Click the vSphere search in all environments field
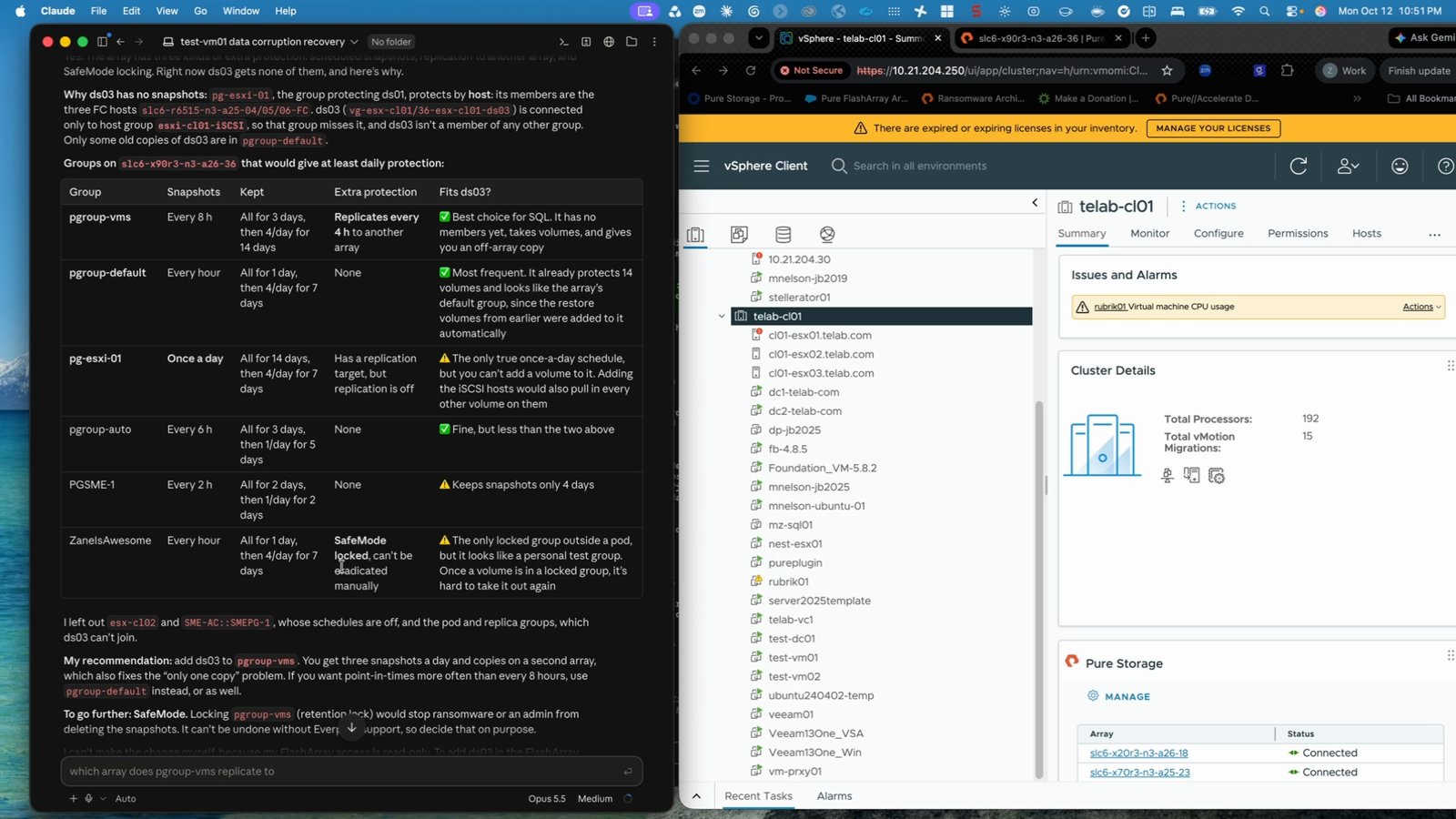 919,166
